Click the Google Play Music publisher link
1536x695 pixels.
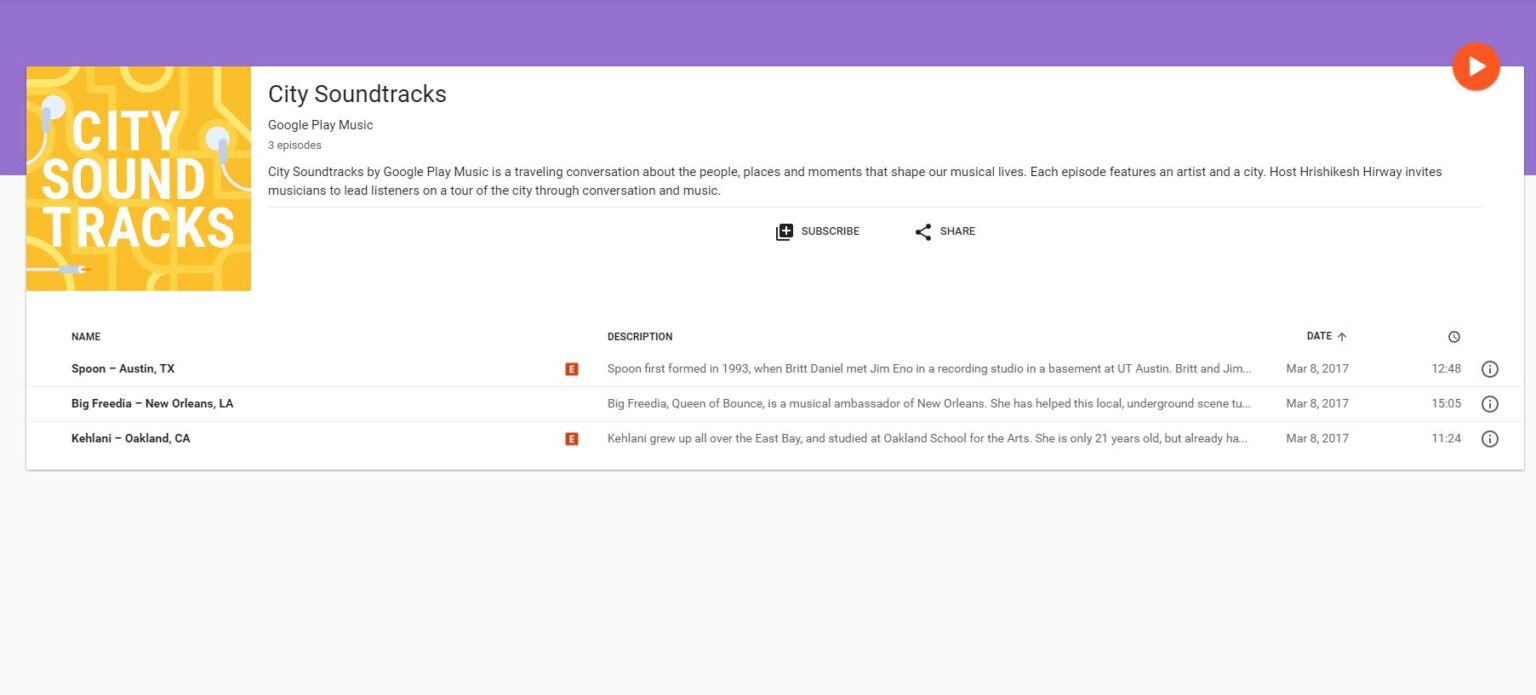coord(320,124)
